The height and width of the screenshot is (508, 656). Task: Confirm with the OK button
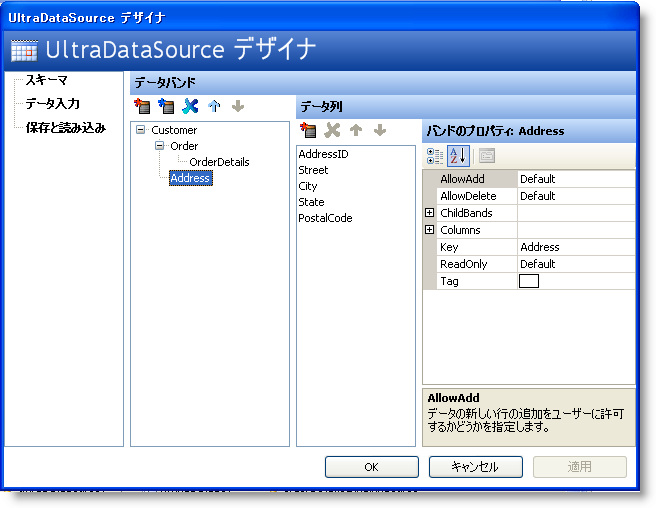pos(372,467)
